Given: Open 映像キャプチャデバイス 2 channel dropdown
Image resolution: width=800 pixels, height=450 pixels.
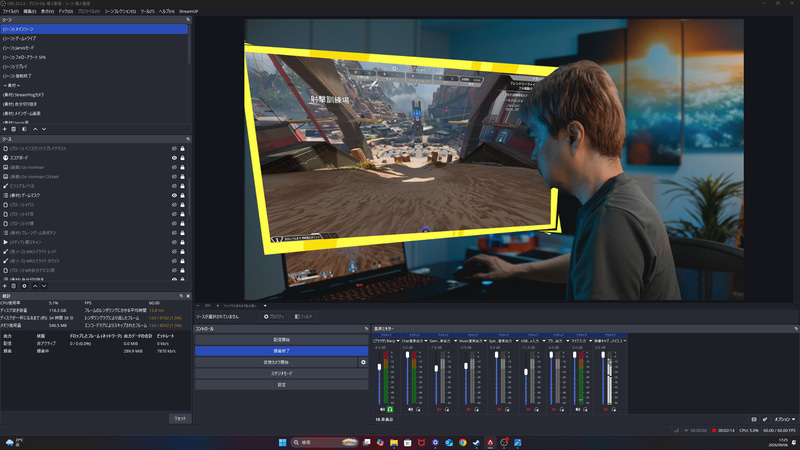Looking at the screenshot, I should 625,341.
